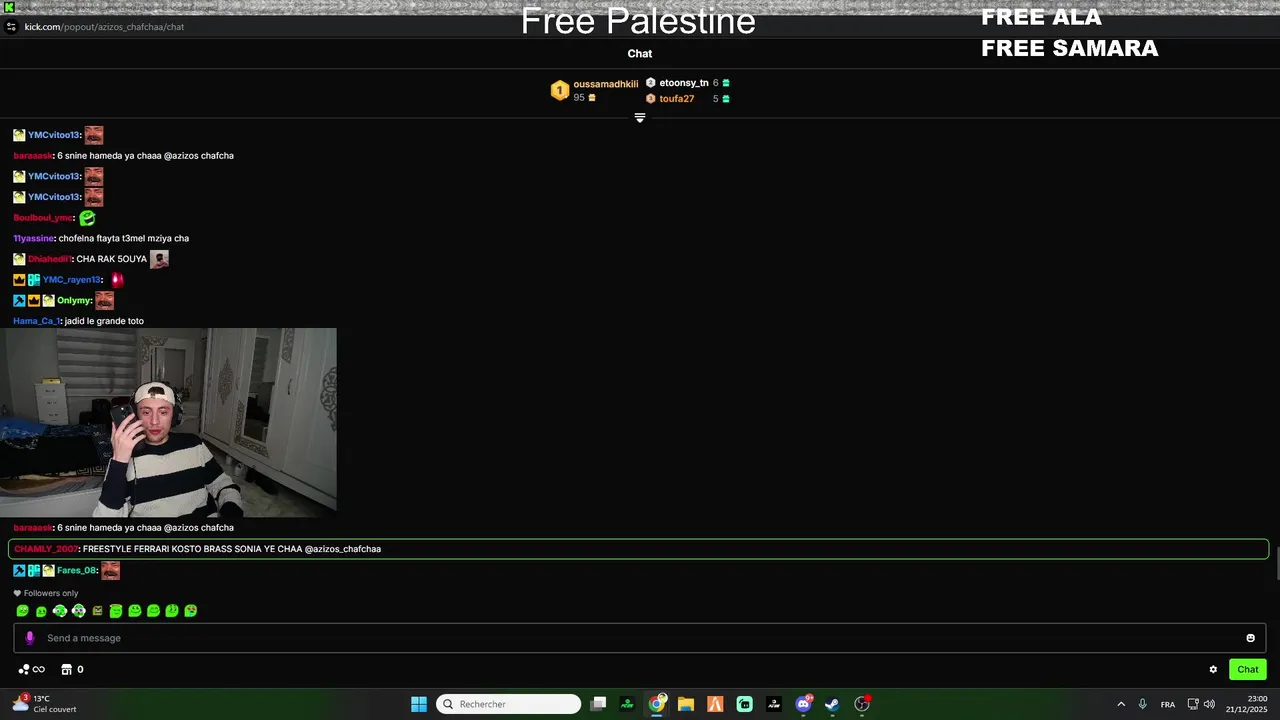Click the face emote in Fares_08's message

click(x=110, y=571)
